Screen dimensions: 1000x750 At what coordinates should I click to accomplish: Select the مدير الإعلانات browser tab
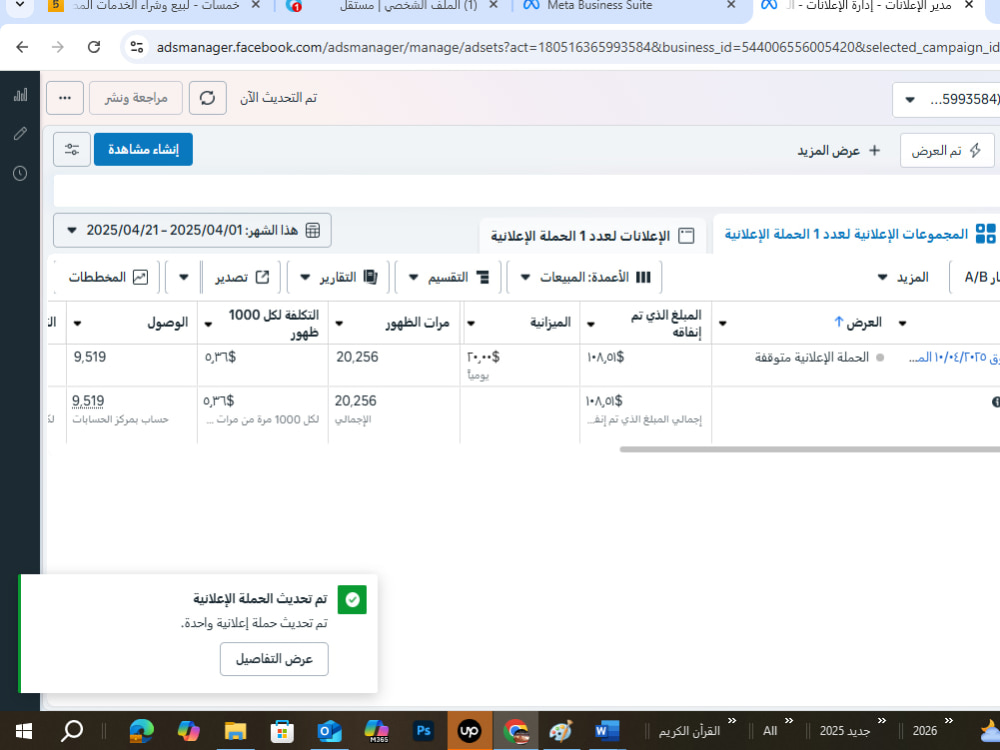pos(867,6)
